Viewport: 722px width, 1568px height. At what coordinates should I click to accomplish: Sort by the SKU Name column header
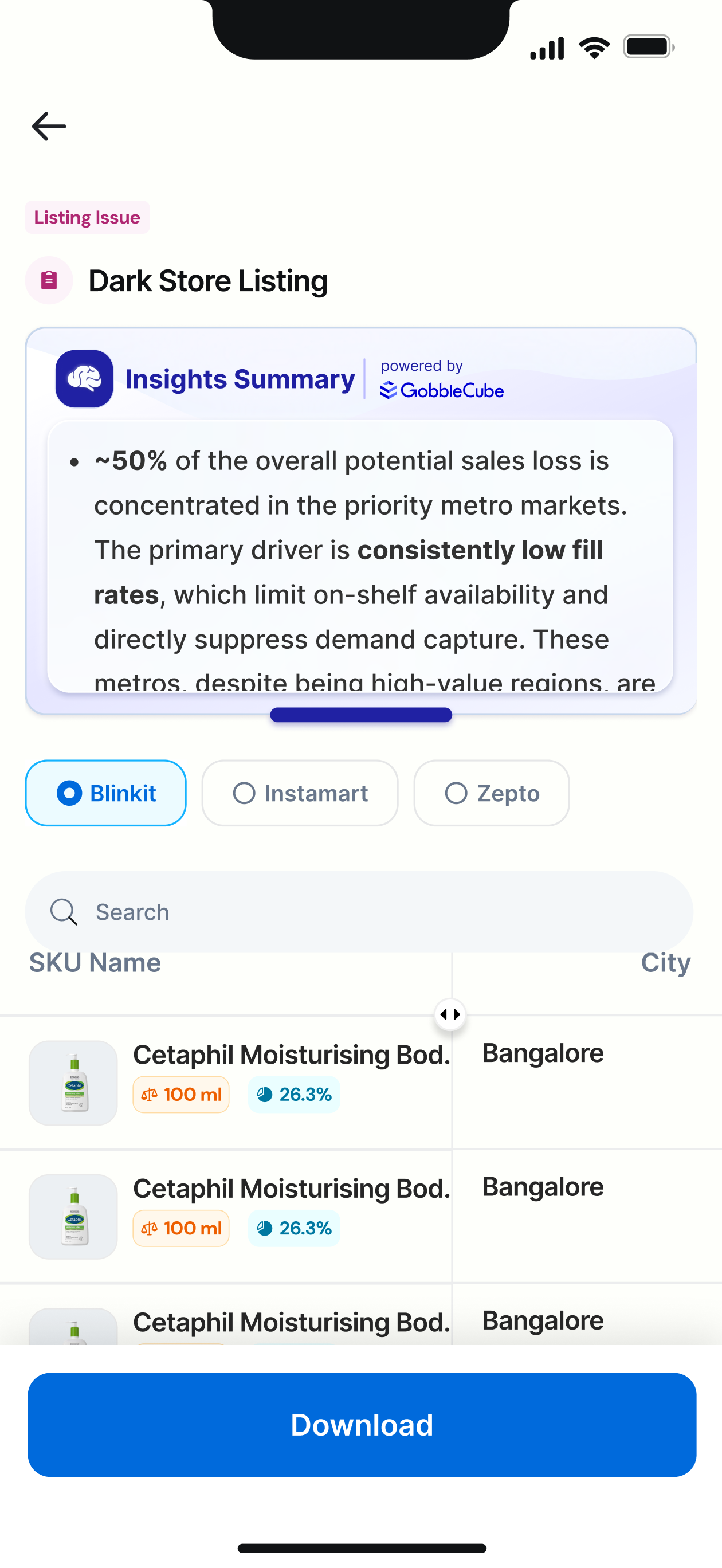[x=95, y=963]
